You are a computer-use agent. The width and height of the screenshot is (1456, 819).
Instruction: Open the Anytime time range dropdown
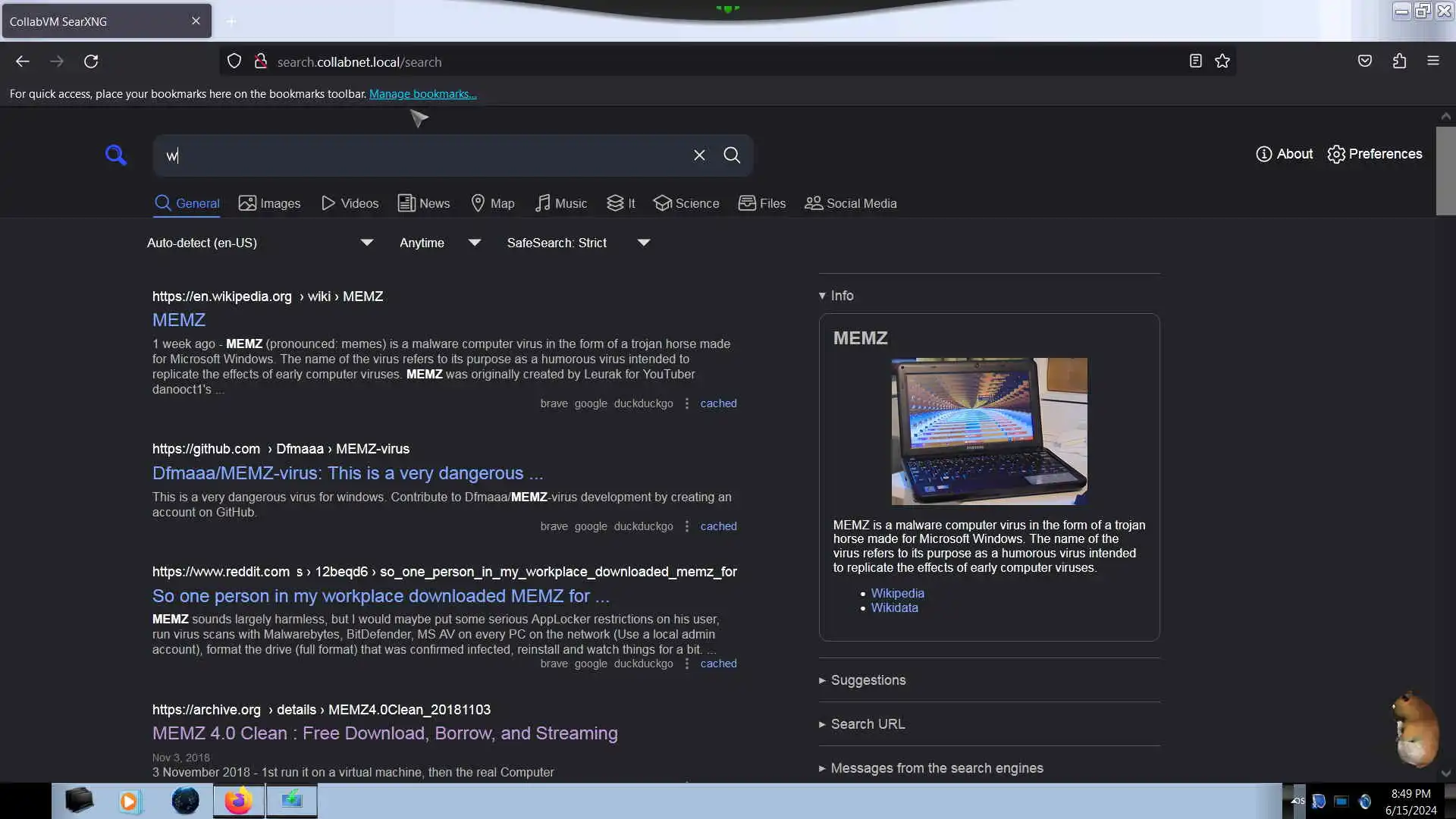pos(440,243)
